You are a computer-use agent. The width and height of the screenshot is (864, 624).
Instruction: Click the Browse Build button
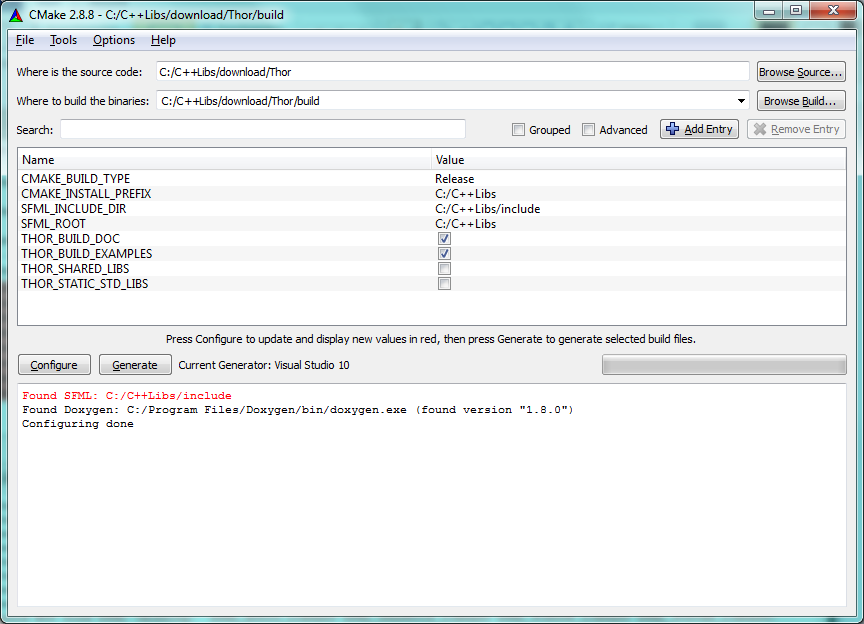(x=801, y=101)
